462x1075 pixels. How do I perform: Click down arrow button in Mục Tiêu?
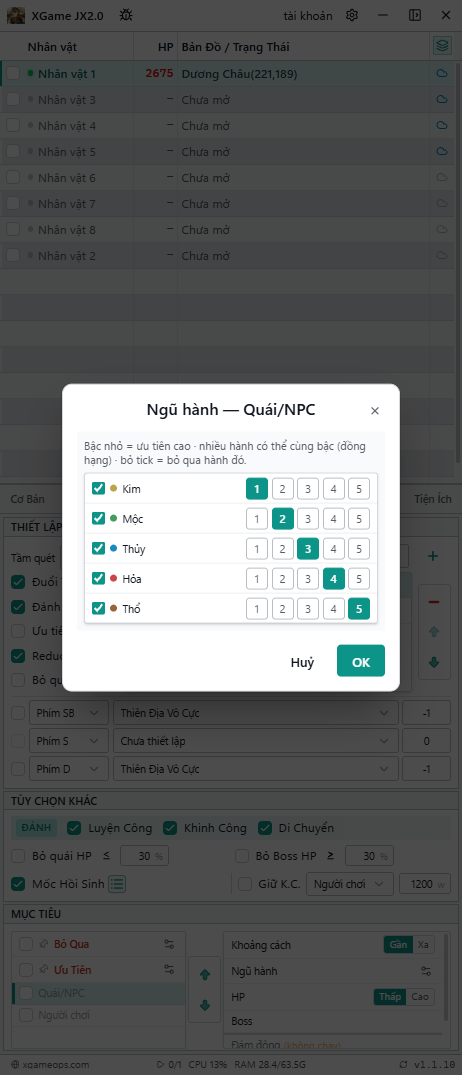tap(205, 1006)
